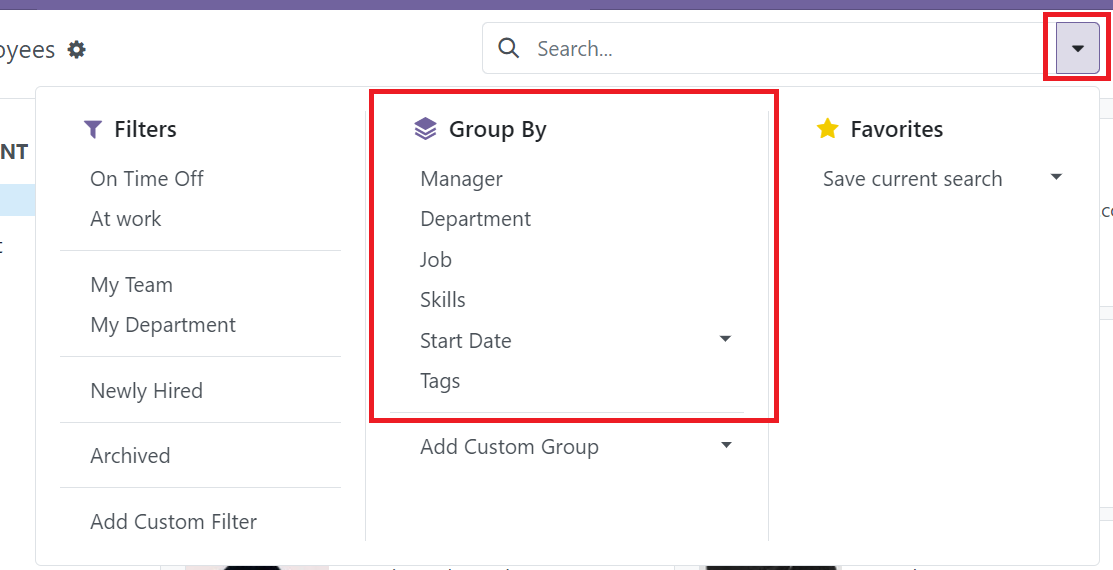Viewport: 1113px width, 570px height.
Task: Open Add Custom Filter
Action: 174,522
